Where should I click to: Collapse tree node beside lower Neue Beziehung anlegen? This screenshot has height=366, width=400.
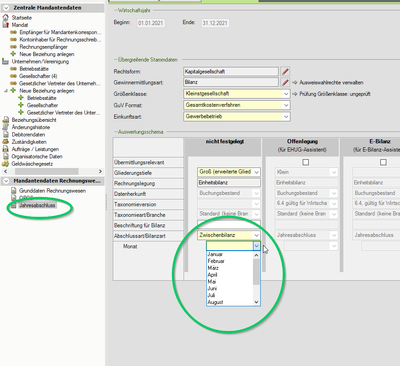click(x=6, y=91)
